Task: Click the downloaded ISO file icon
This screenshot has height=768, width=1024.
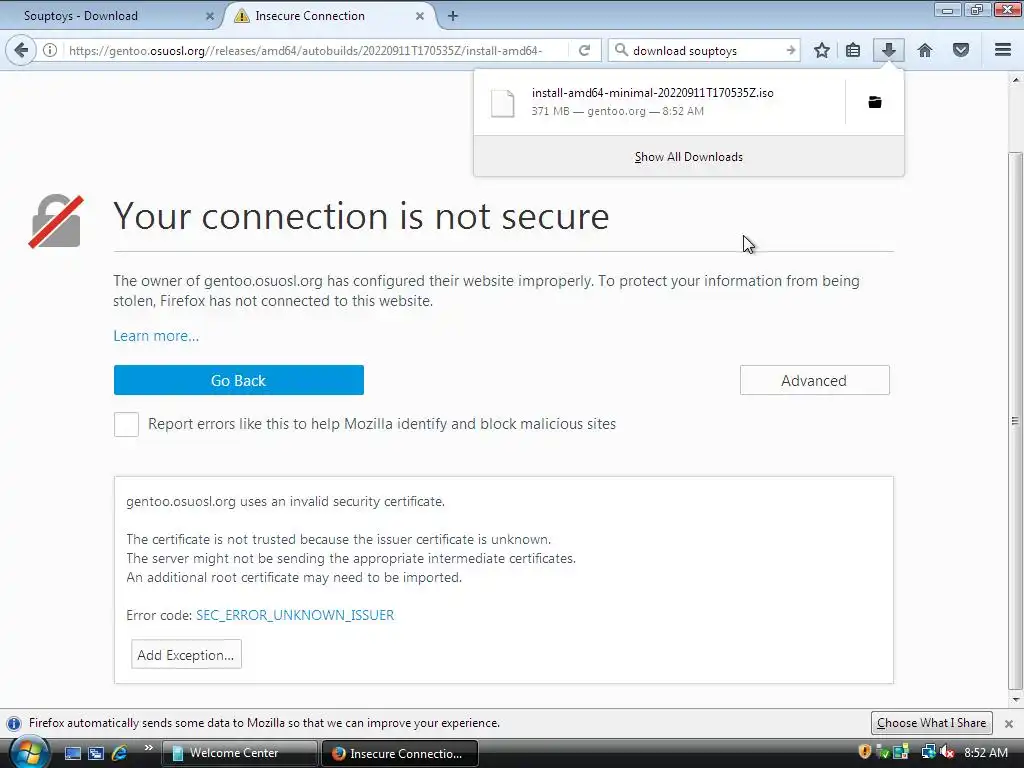Action: coord(503,103)
